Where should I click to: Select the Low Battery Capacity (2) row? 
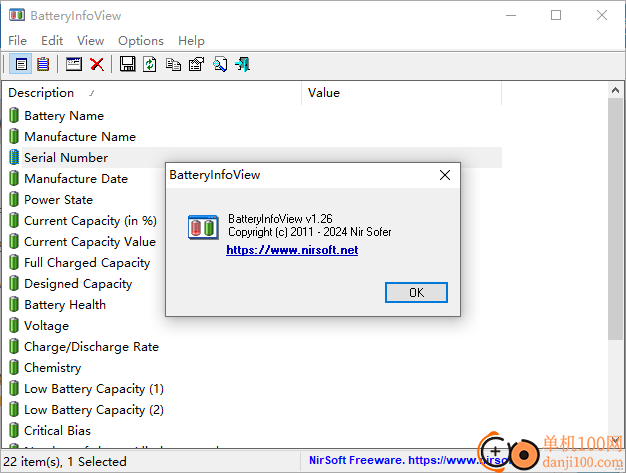click(x=252, y=410)
